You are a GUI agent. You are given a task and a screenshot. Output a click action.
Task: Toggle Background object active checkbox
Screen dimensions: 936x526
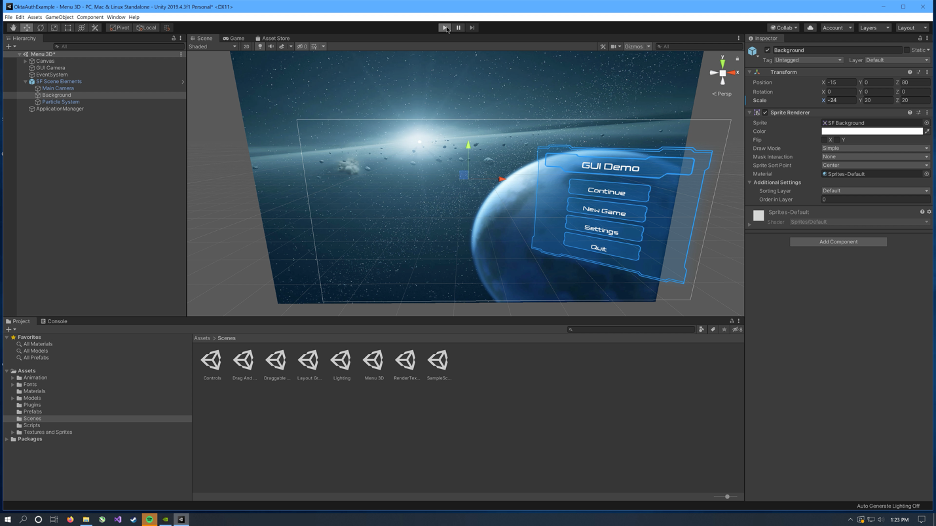click(x=768, y=50)
